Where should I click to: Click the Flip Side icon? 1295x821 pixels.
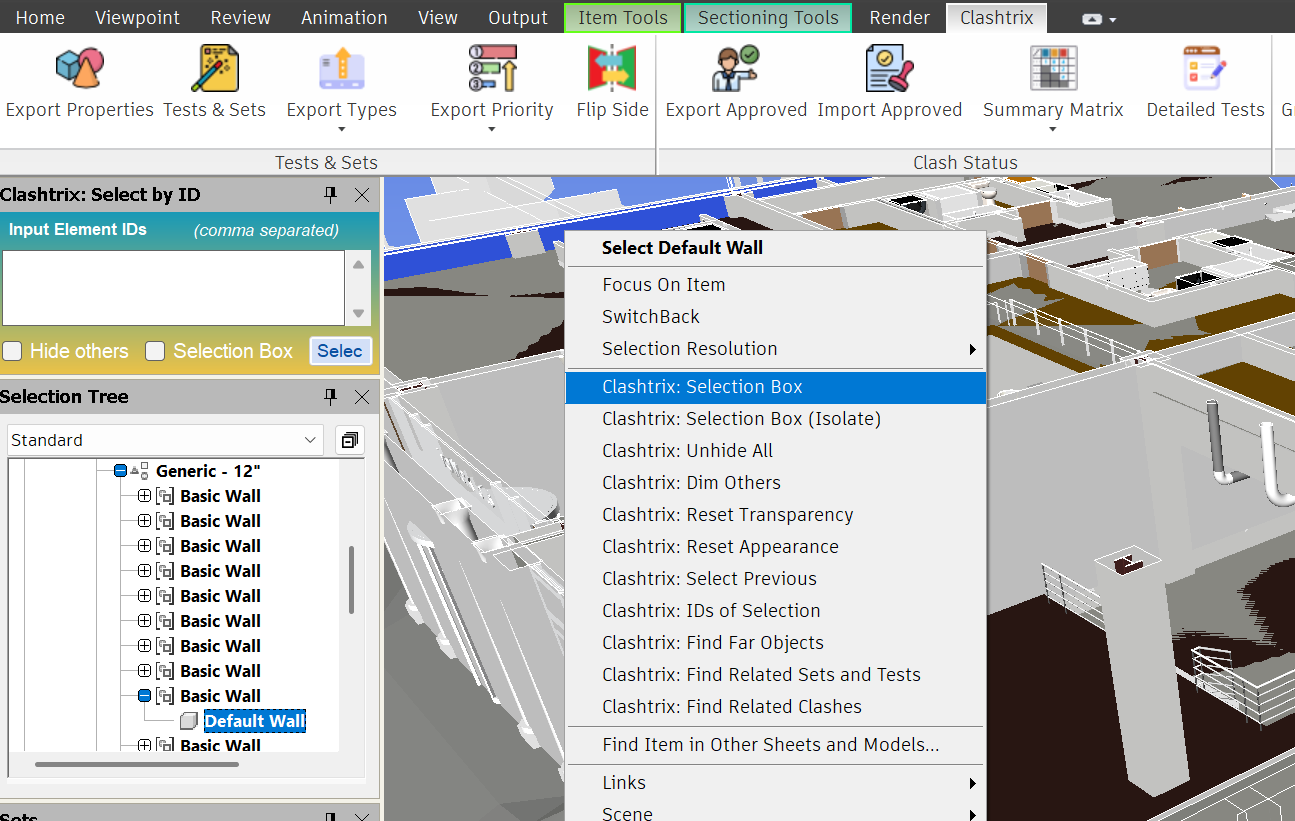[612, 69]
